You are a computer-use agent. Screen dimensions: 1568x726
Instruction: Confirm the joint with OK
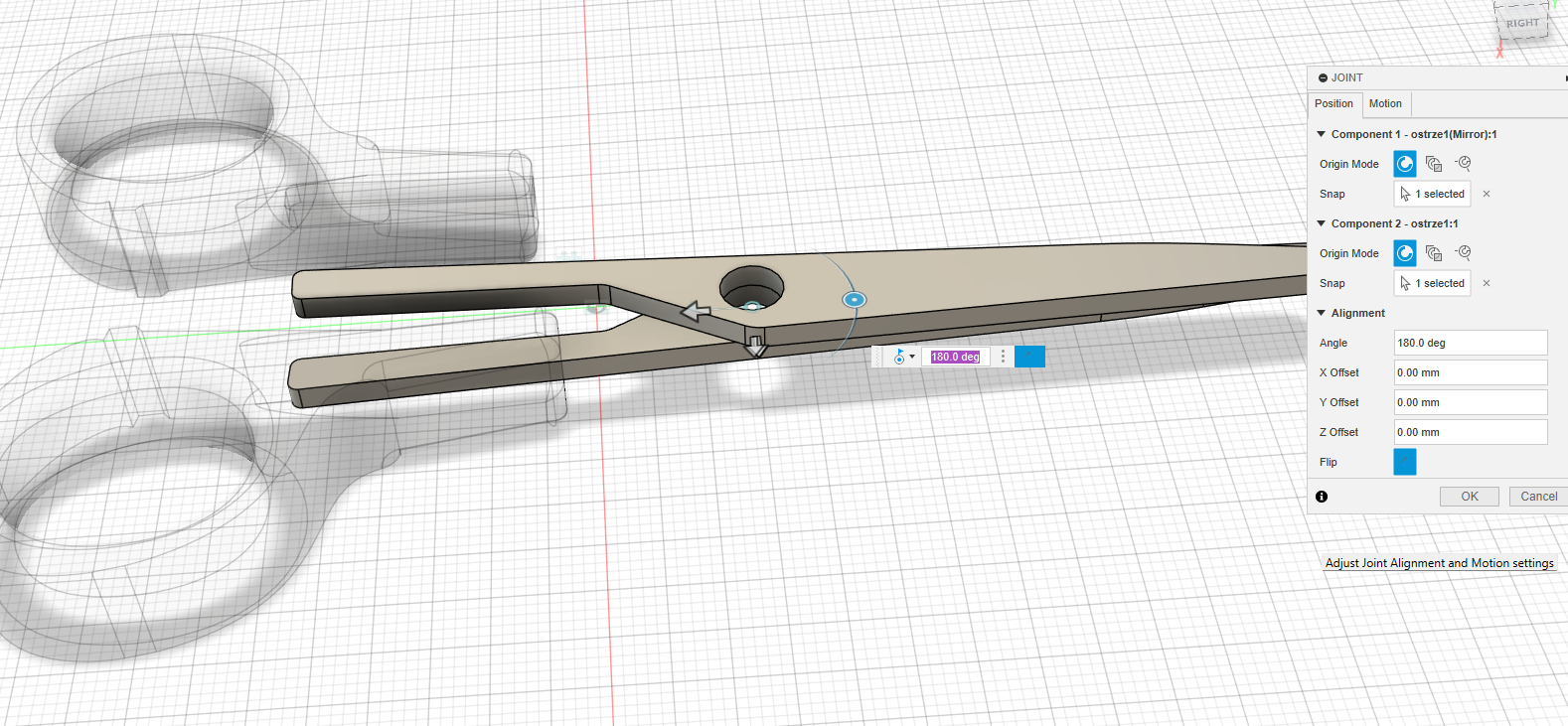tap(1469, 497)
